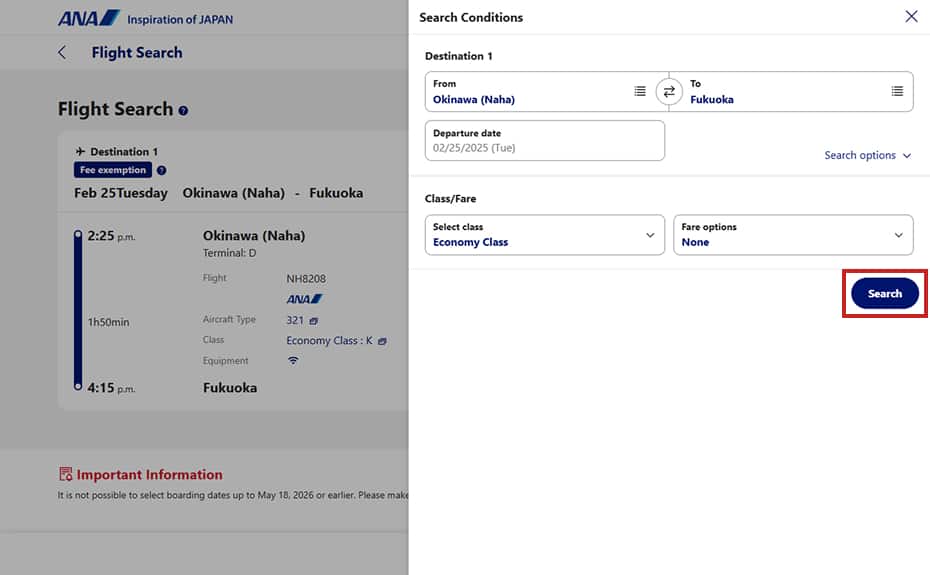This screenshot has height=575, width=930.
Task: Open the To airport list icon
Action: 897,91
